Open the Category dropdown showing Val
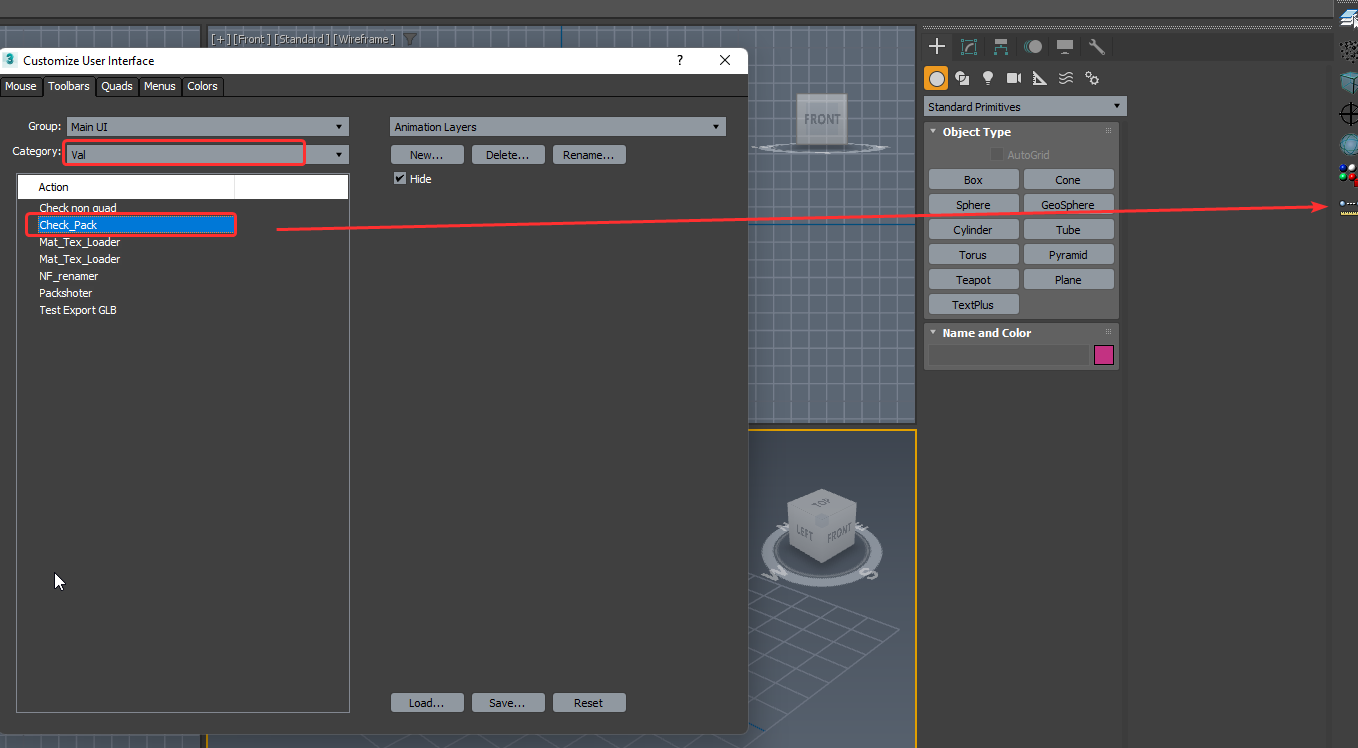This screenshot has height=748, width=1358. pyautogui.click(x=207, y=155)
